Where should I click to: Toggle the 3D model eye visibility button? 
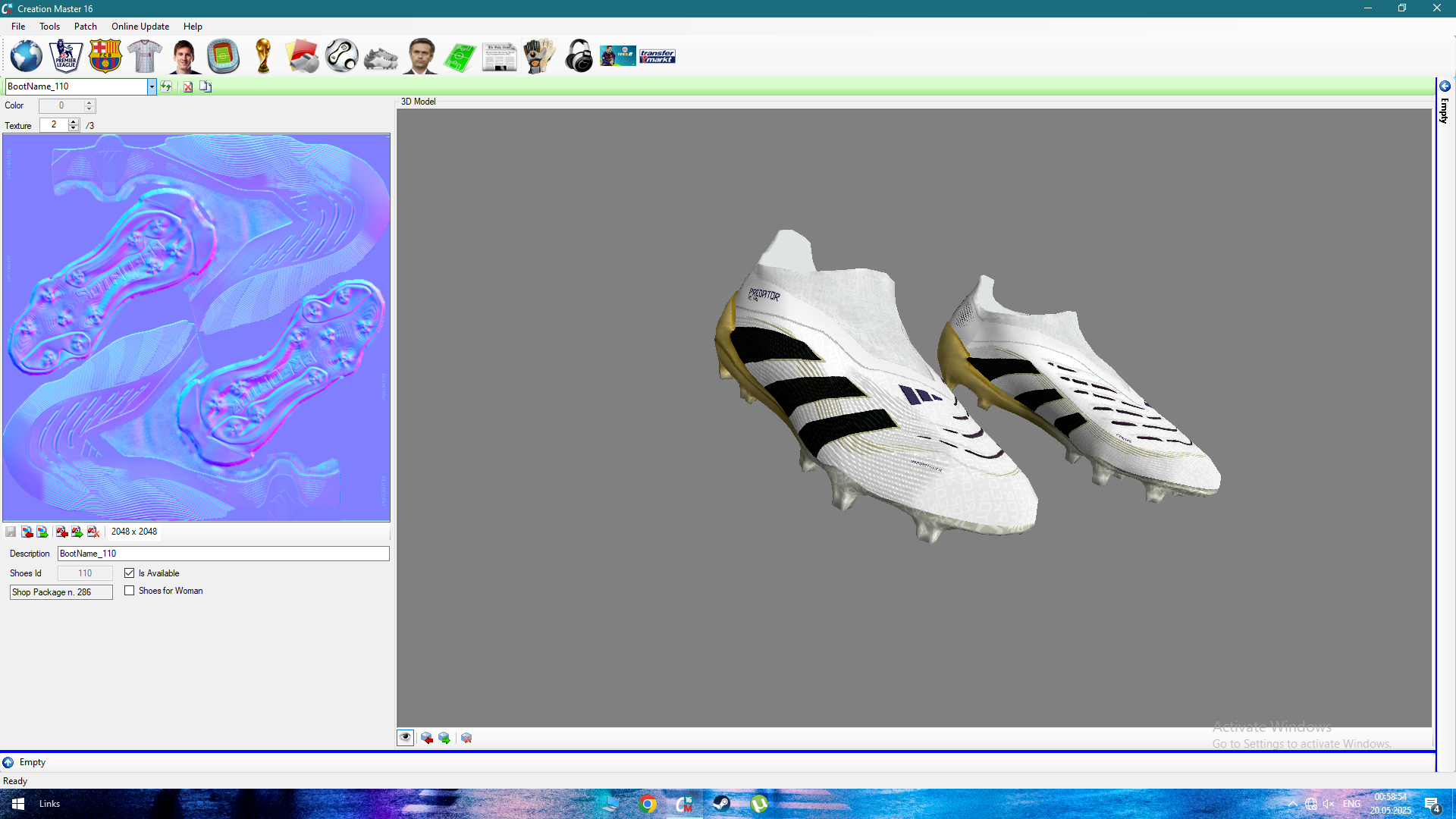coord(406,738)
